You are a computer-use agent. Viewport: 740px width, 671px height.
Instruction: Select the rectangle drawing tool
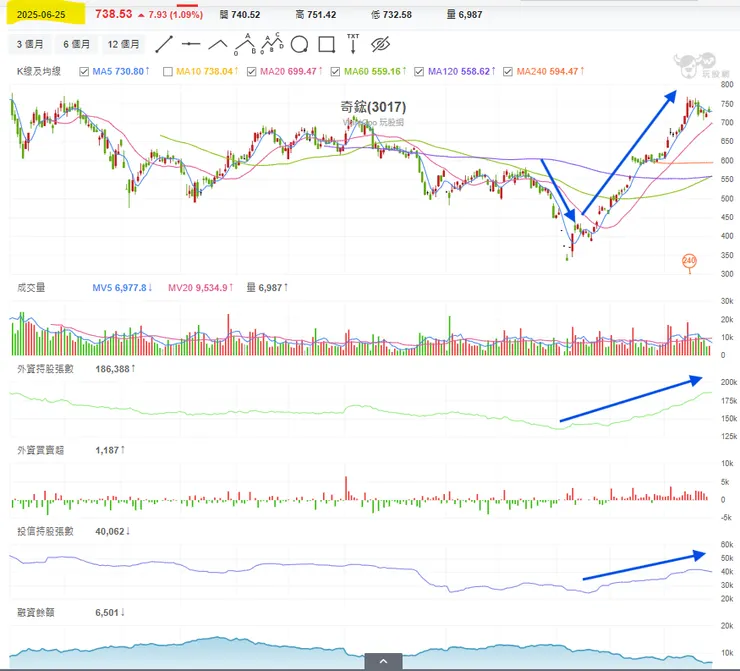(327, 44)
